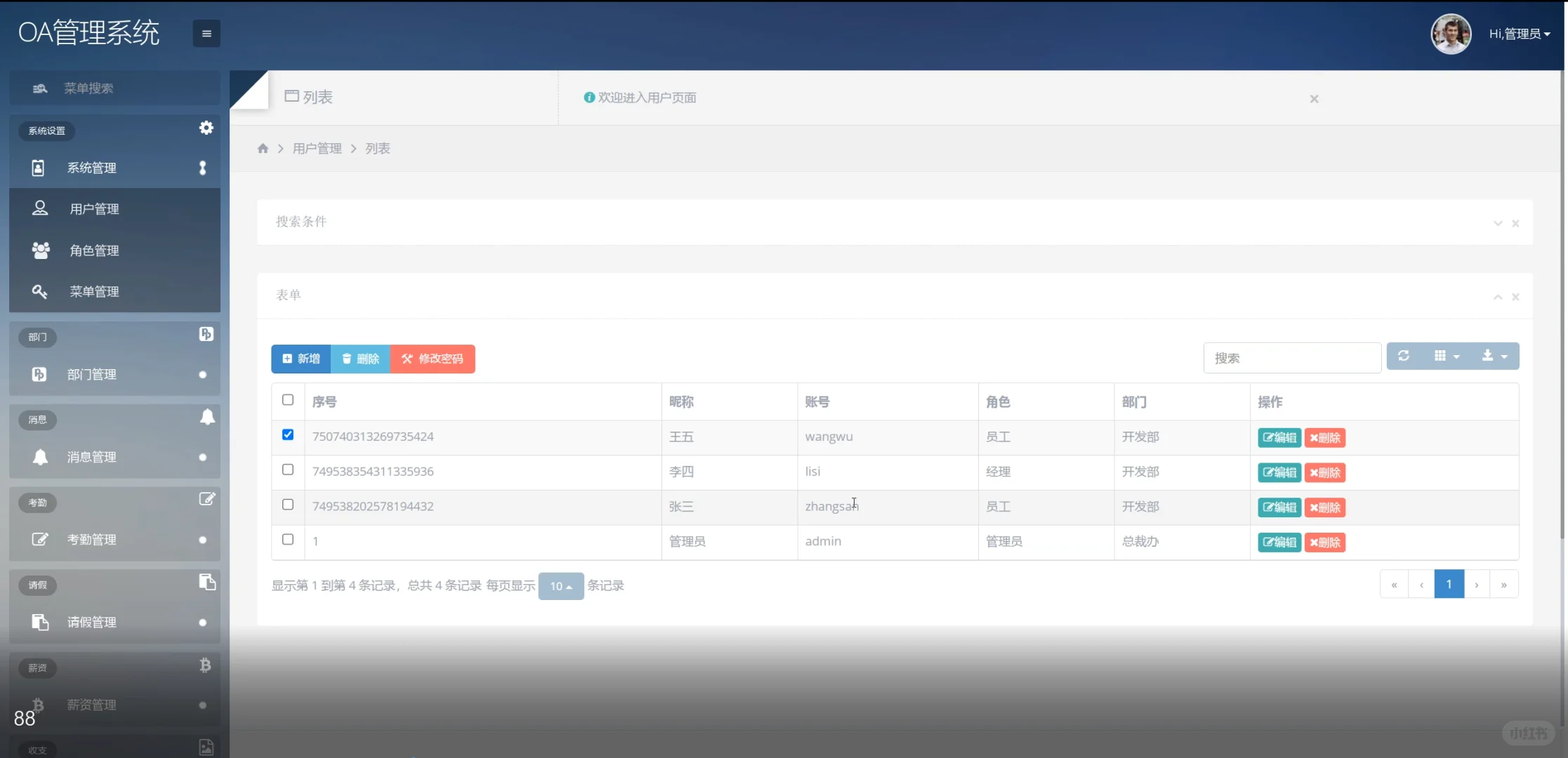Open the page size 10 dropdown
Screen dimensions: 1568x758
pos(560,586)
